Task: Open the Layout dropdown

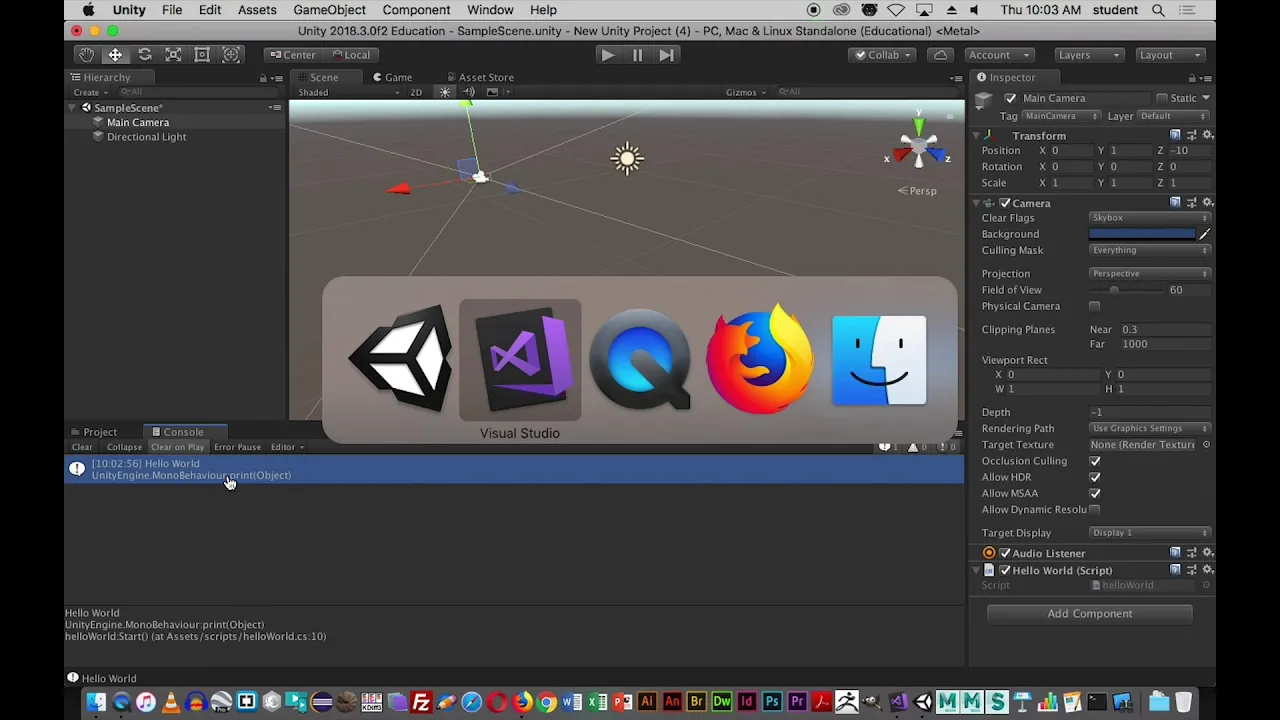Action: pos(1168,55)
